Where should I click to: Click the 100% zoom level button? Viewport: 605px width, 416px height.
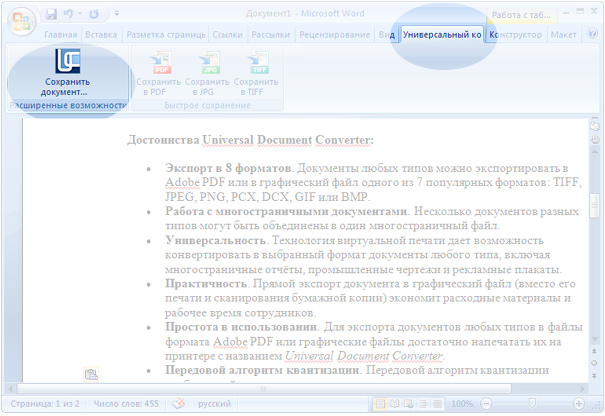[462, 404]
